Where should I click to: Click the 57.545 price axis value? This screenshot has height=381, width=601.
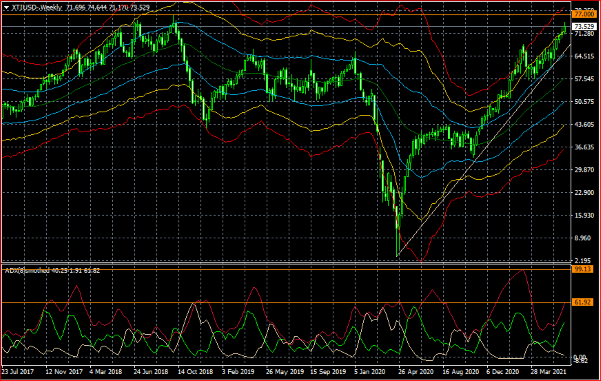click(584, 79)
